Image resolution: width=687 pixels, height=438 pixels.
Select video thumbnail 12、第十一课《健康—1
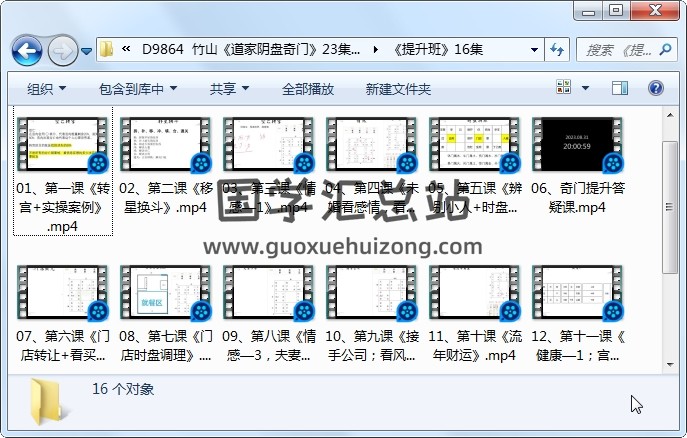click(577, 292)
